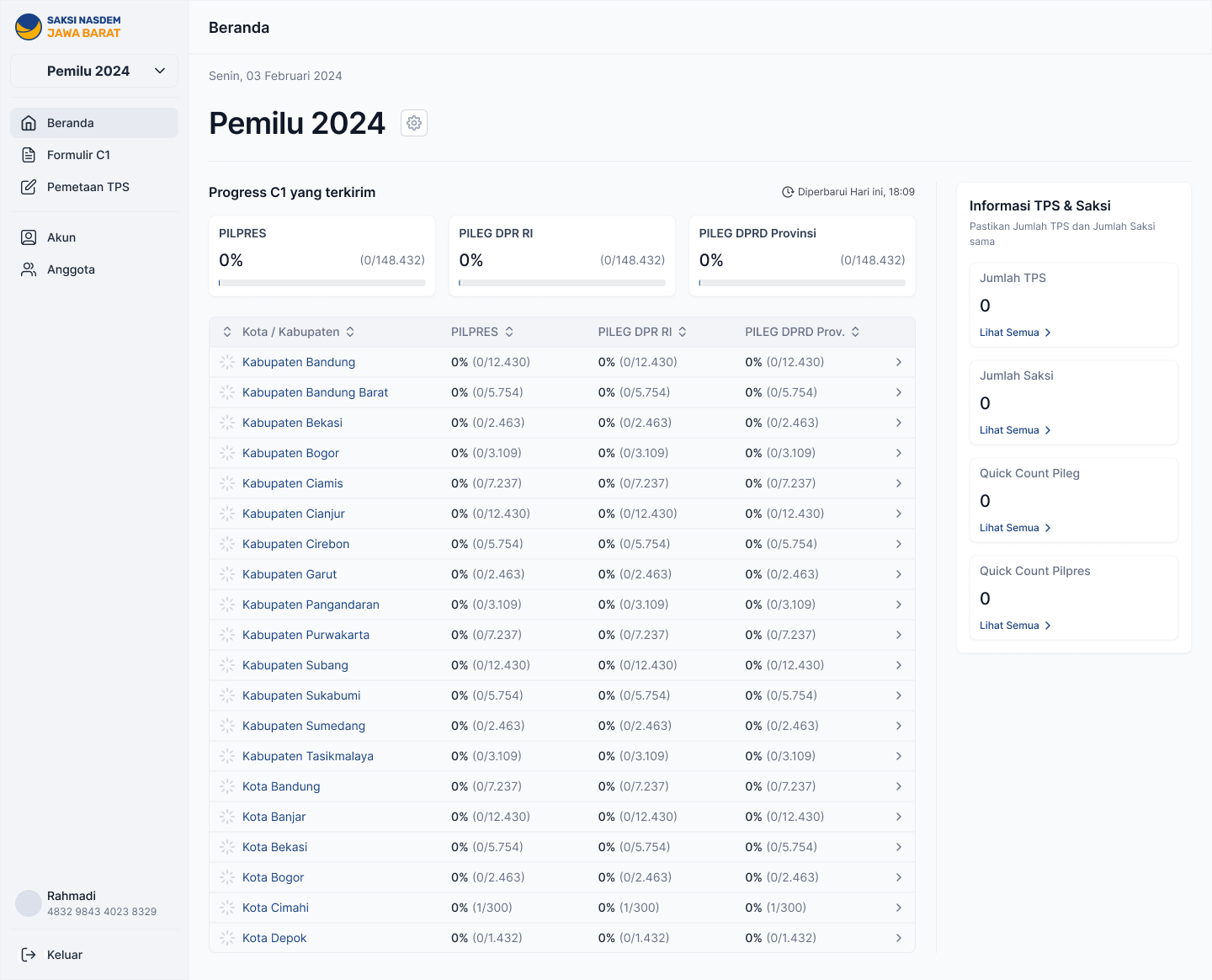1212x980 pixels.
Task: Open settings gear next to Pemilu 2024
Action: (414, 123)
